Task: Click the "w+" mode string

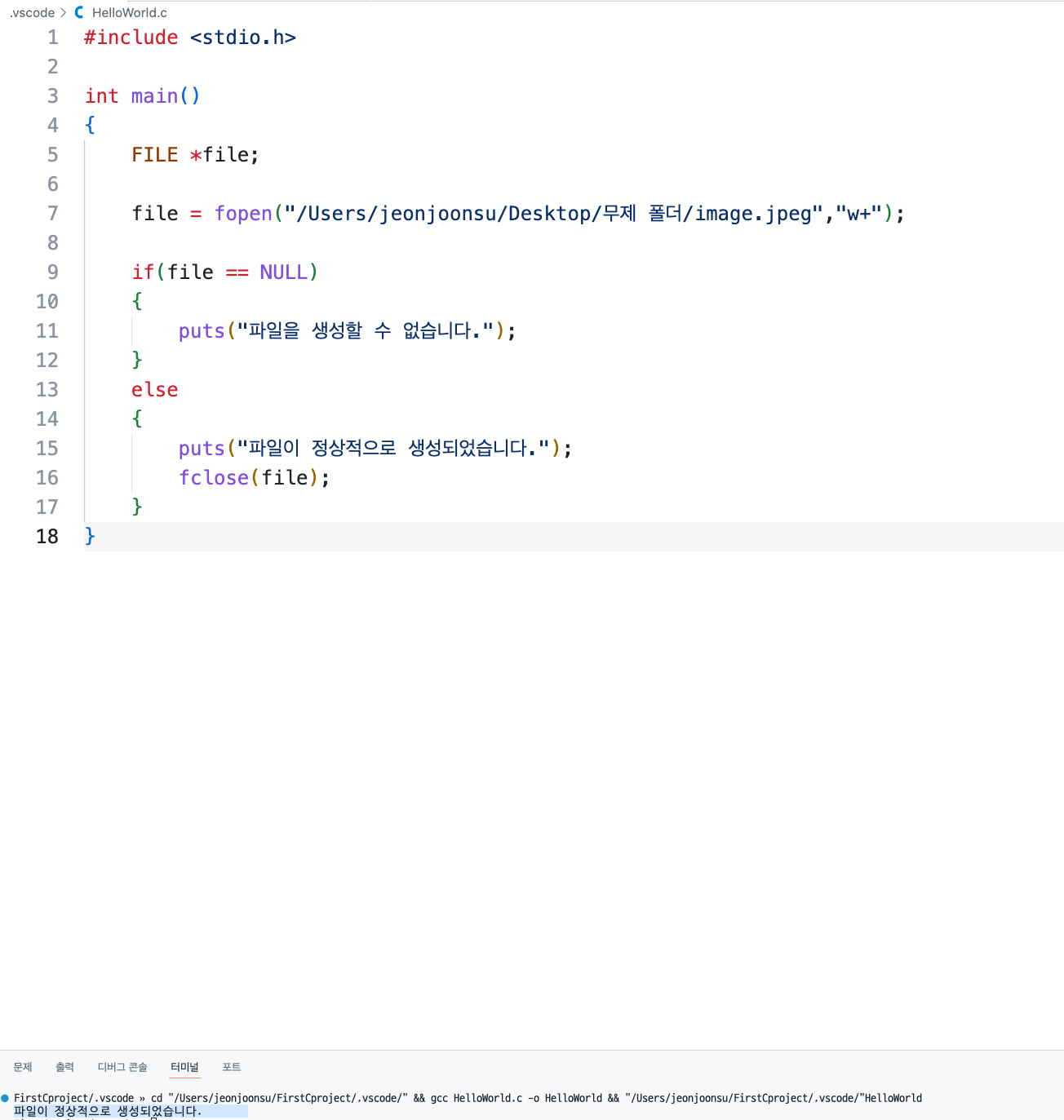Action: click(x=858, y=214)
